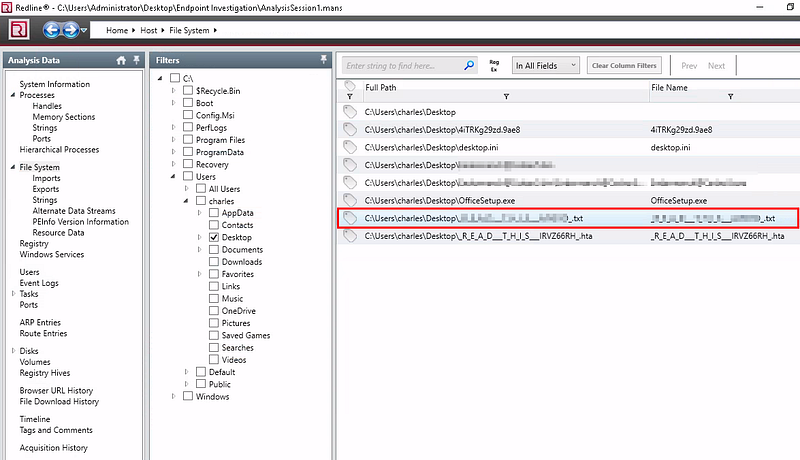Expand the $Recycle.Bin tree node
The width and height of the screenshot is (800, 460).
click(173, 90)
